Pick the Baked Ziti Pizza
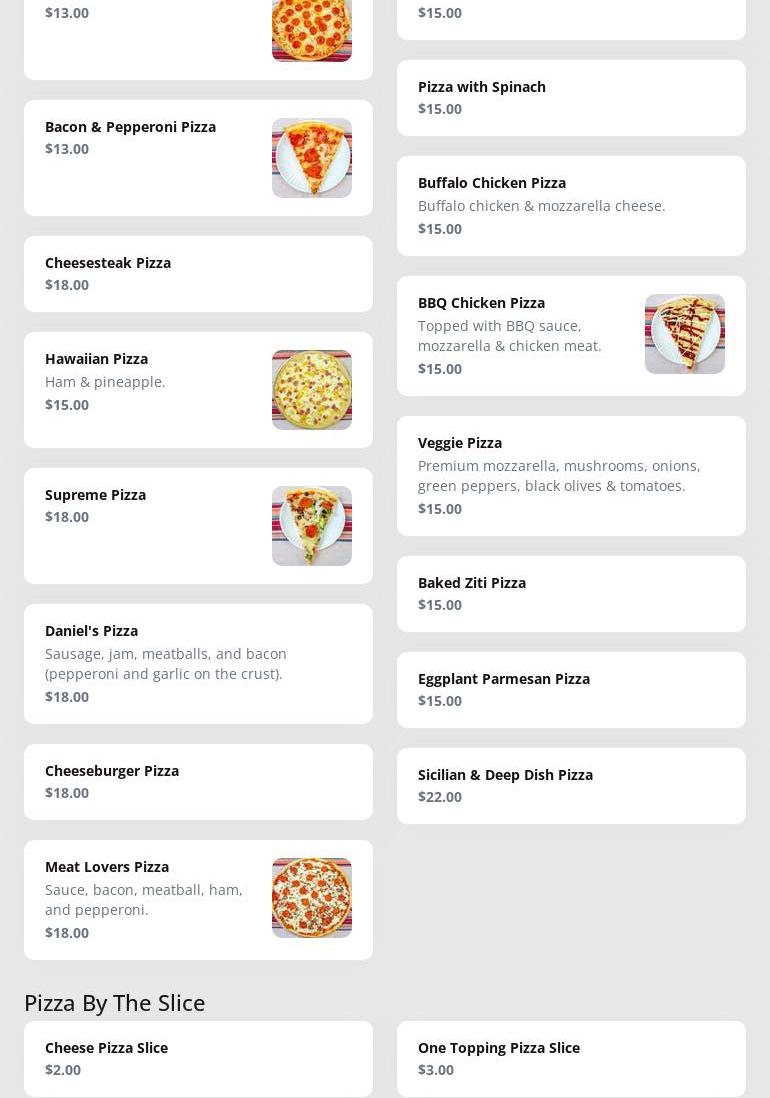770x1098 pixels. tap(571, 594)
